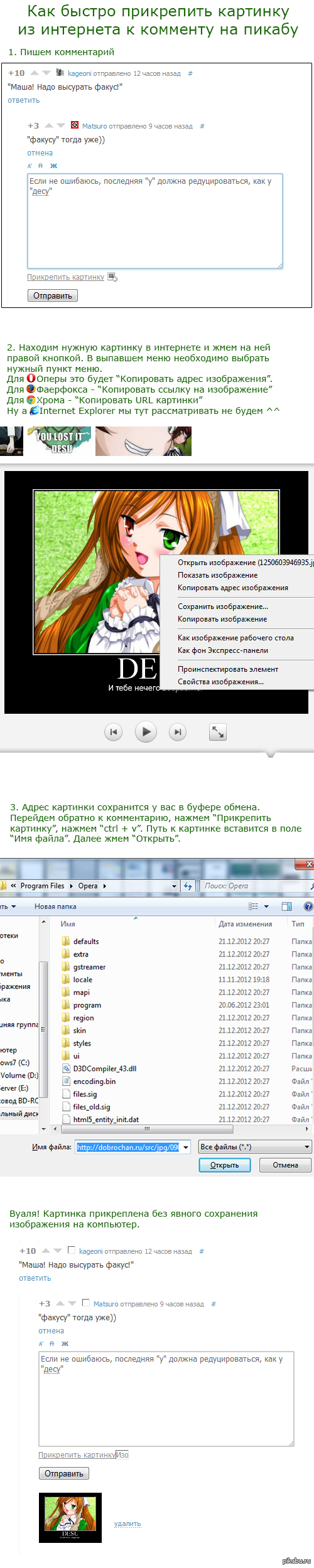Click 'Отправить' button above the attached thumbnail
This screenshot has height=1568, width=314.
pos(64,1473)
